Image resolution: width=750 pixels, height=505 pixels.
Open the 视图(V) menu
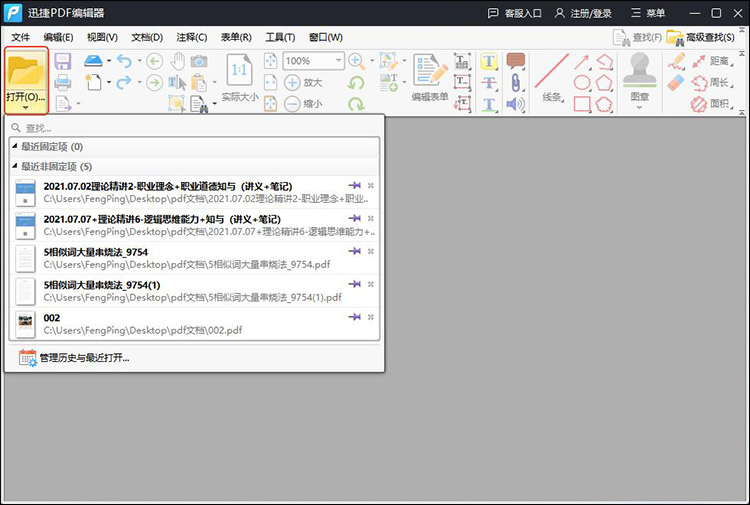click(102, 37)
